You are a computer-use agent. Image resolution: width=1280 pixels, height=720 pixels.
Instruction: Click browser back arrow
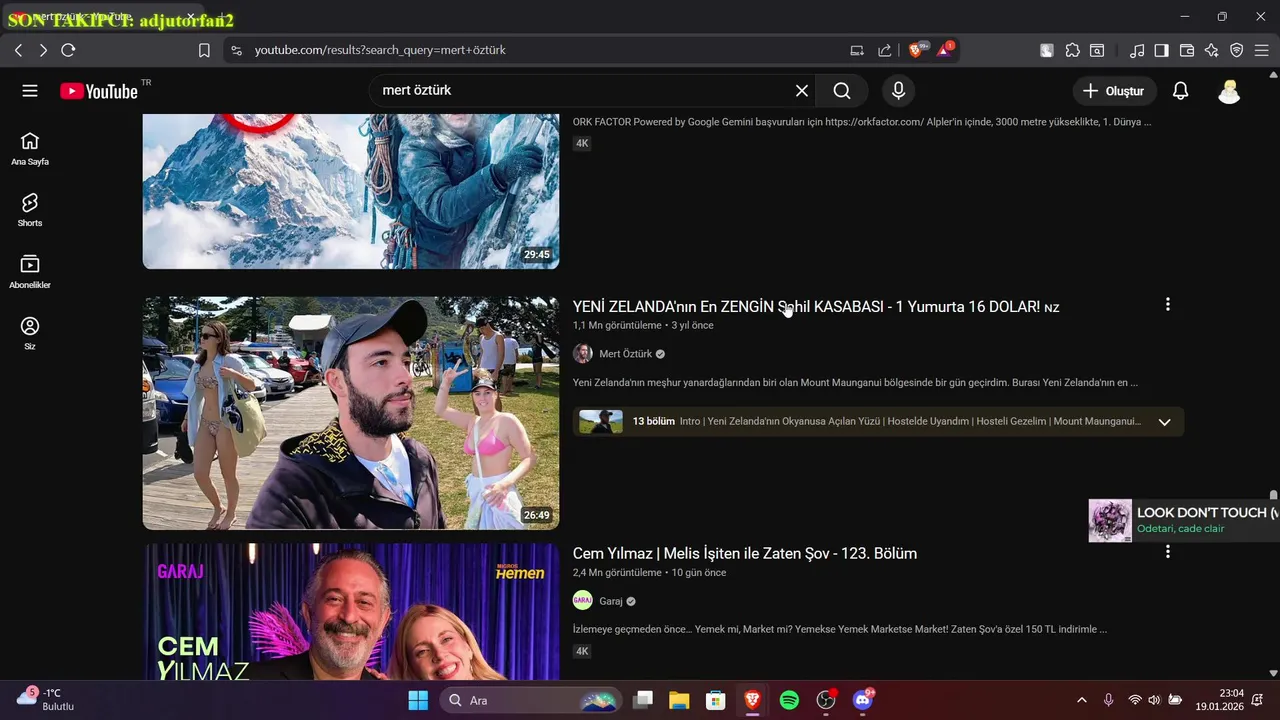[x=18, y=50]
